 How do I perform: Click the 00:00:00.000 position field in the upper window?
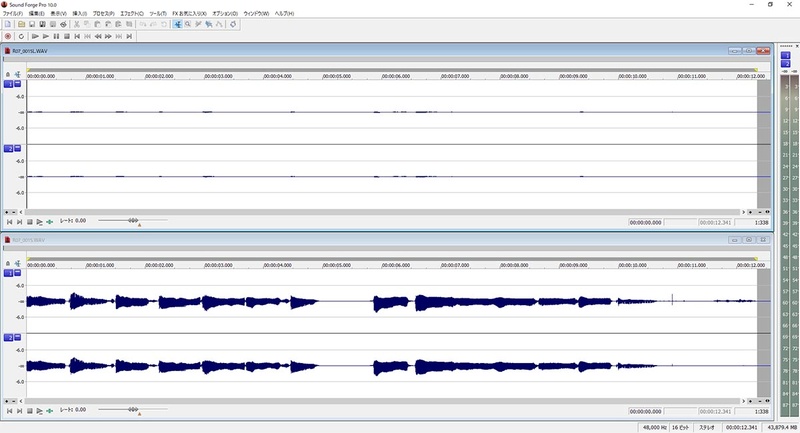645,222
